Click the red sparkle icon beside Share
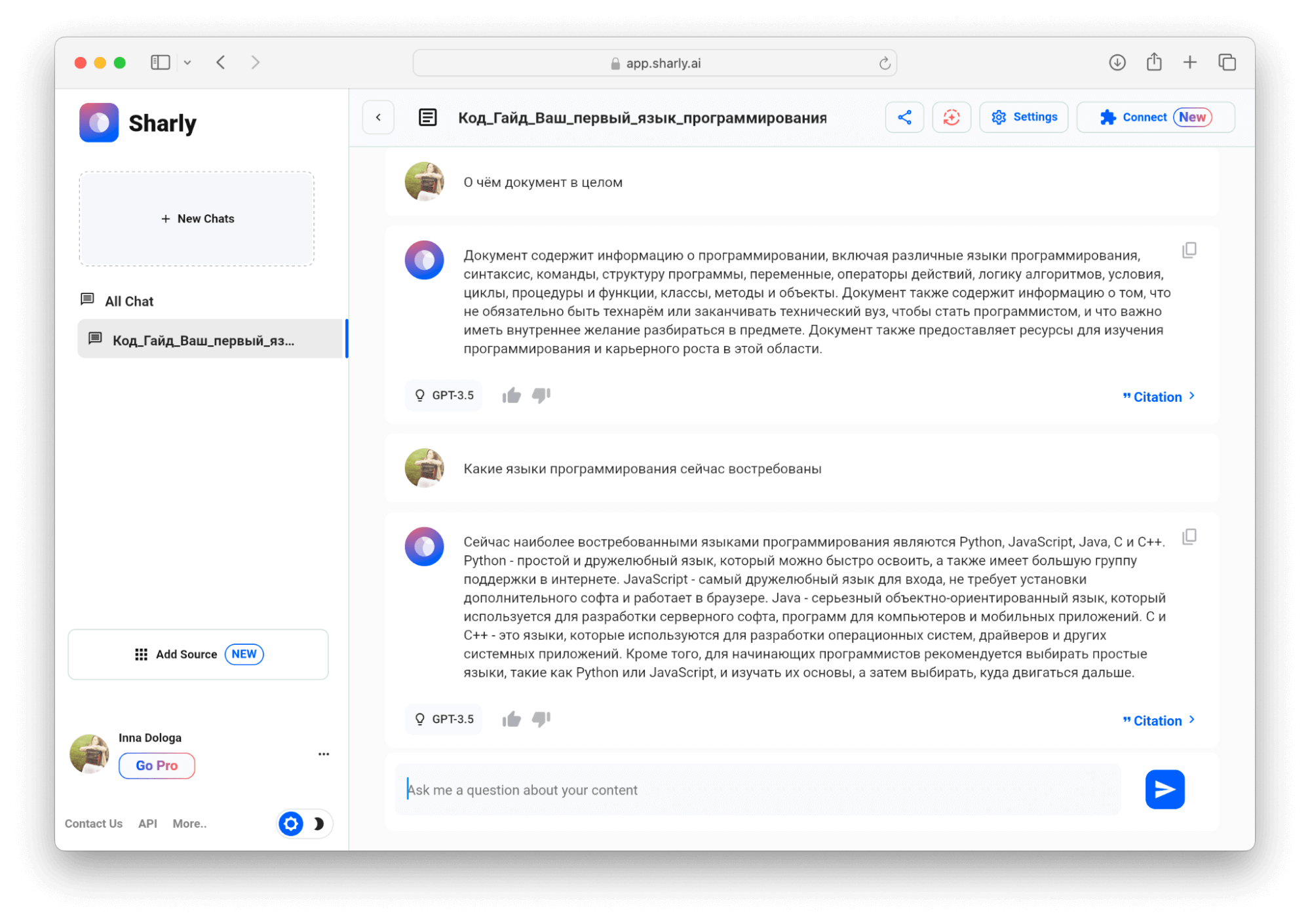Screen dimensions: 1310x924 coord(951,117)
